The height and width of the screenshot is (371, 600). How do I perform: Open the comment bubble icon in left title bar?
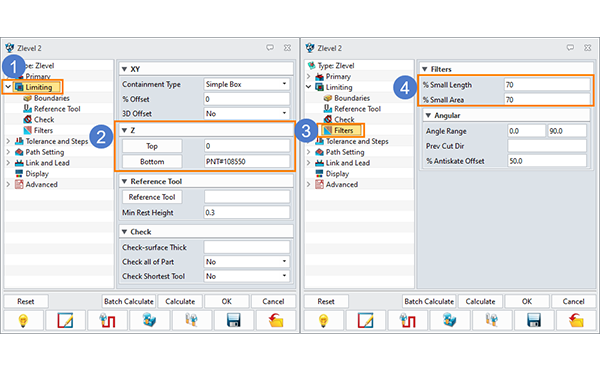point(270,48)
